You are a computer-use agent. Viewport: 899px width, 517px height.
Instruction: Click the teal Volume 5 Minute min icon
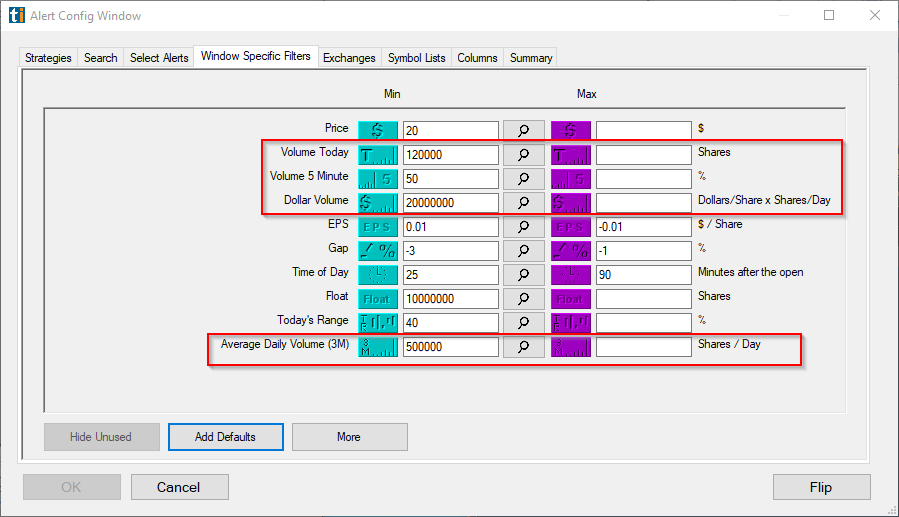point(378,179)
